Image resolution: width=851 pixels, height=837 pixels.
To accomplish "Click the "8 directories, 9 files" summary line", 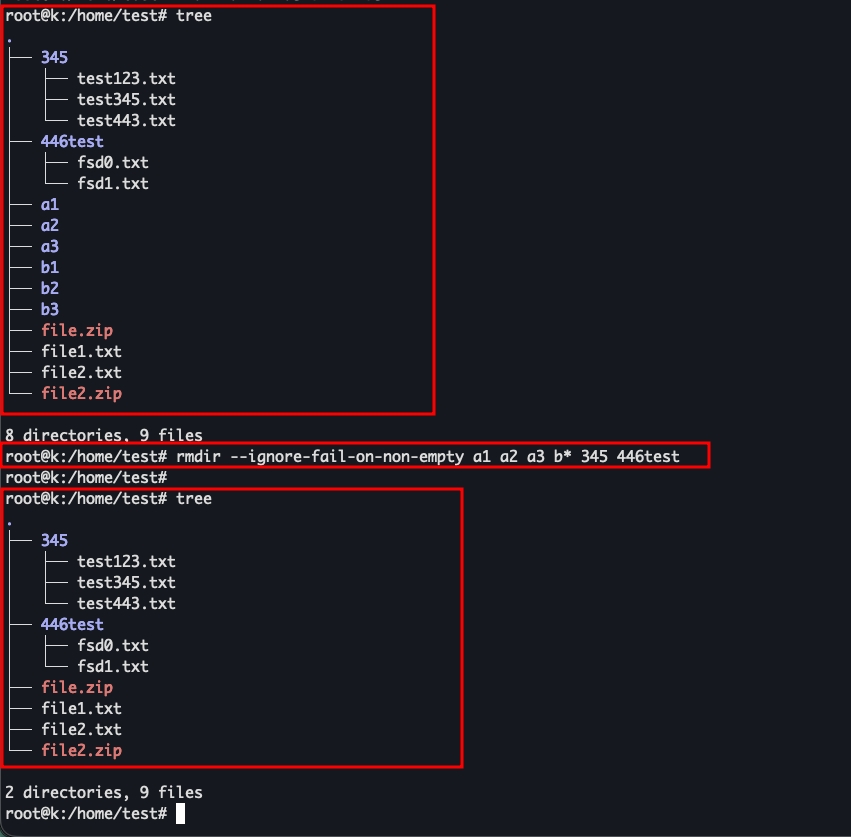I will pyautogui.click(x=104, y=435).
